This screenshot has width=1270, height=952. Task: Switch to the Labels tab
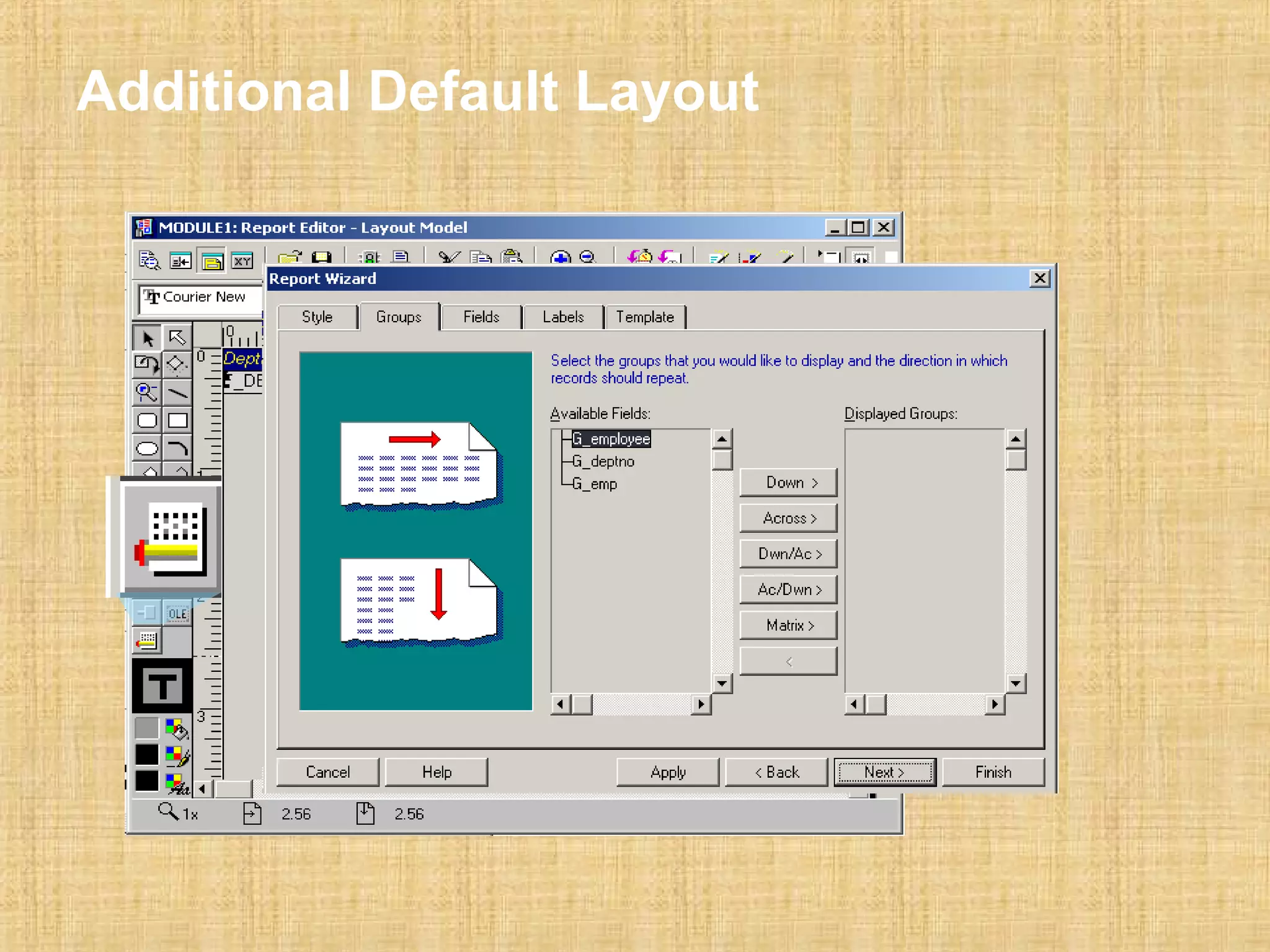(x=563, y=317)
